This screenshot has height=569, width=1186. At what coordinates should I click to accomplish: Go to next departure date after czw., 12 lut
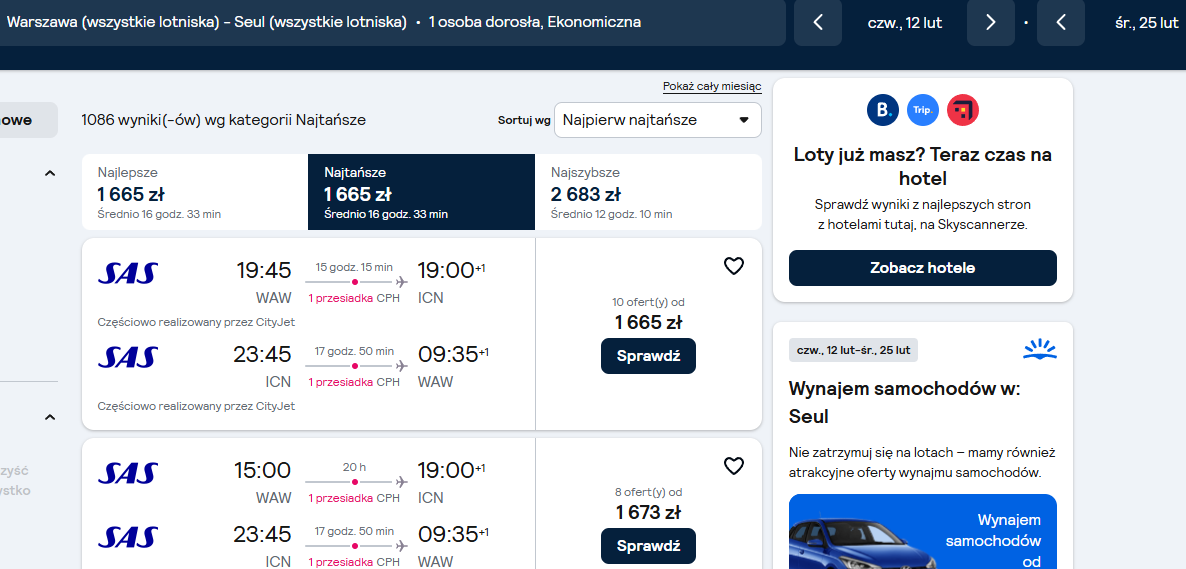[x=991, y=23]
